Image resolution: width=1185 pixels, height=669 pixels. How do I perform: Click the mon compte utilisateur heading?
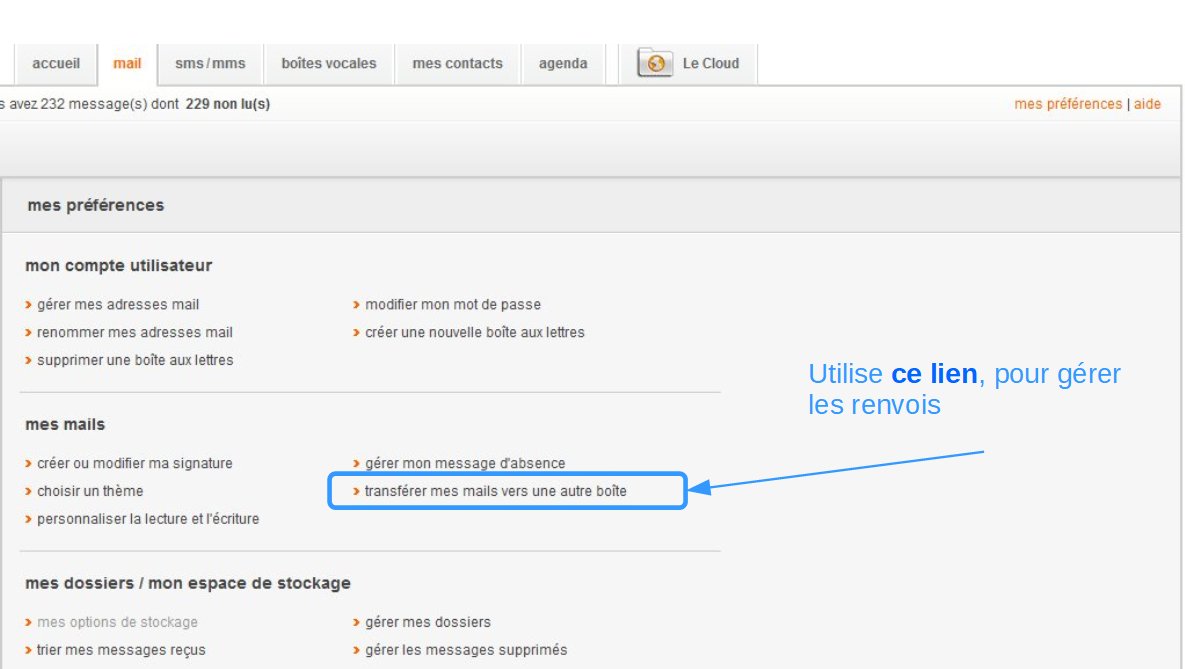click(x=119, y=266)
